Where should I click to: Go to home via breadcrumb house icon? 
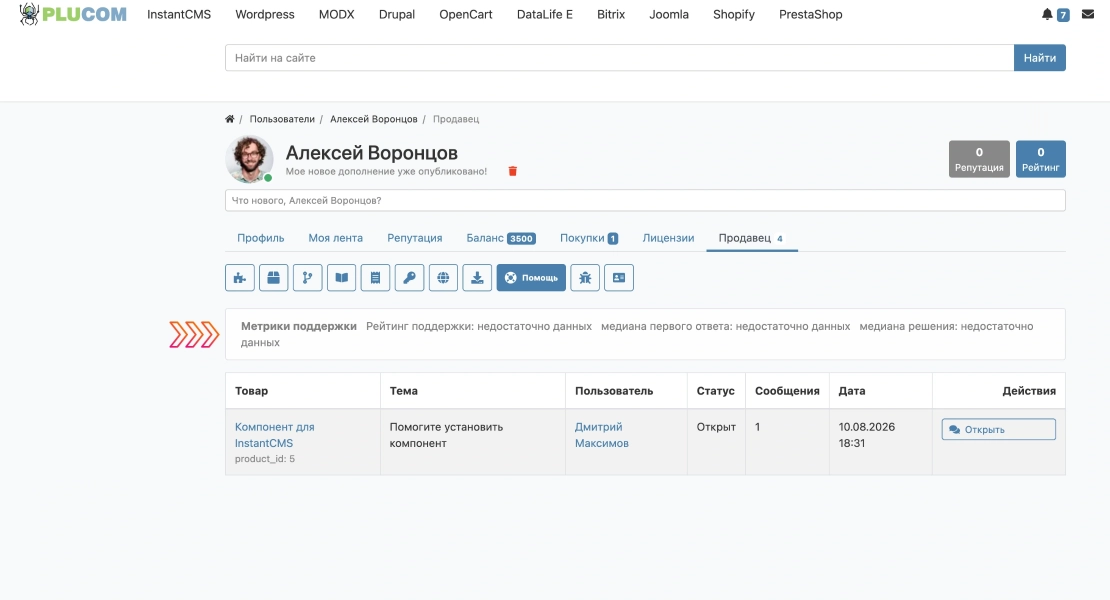point(229,119)
